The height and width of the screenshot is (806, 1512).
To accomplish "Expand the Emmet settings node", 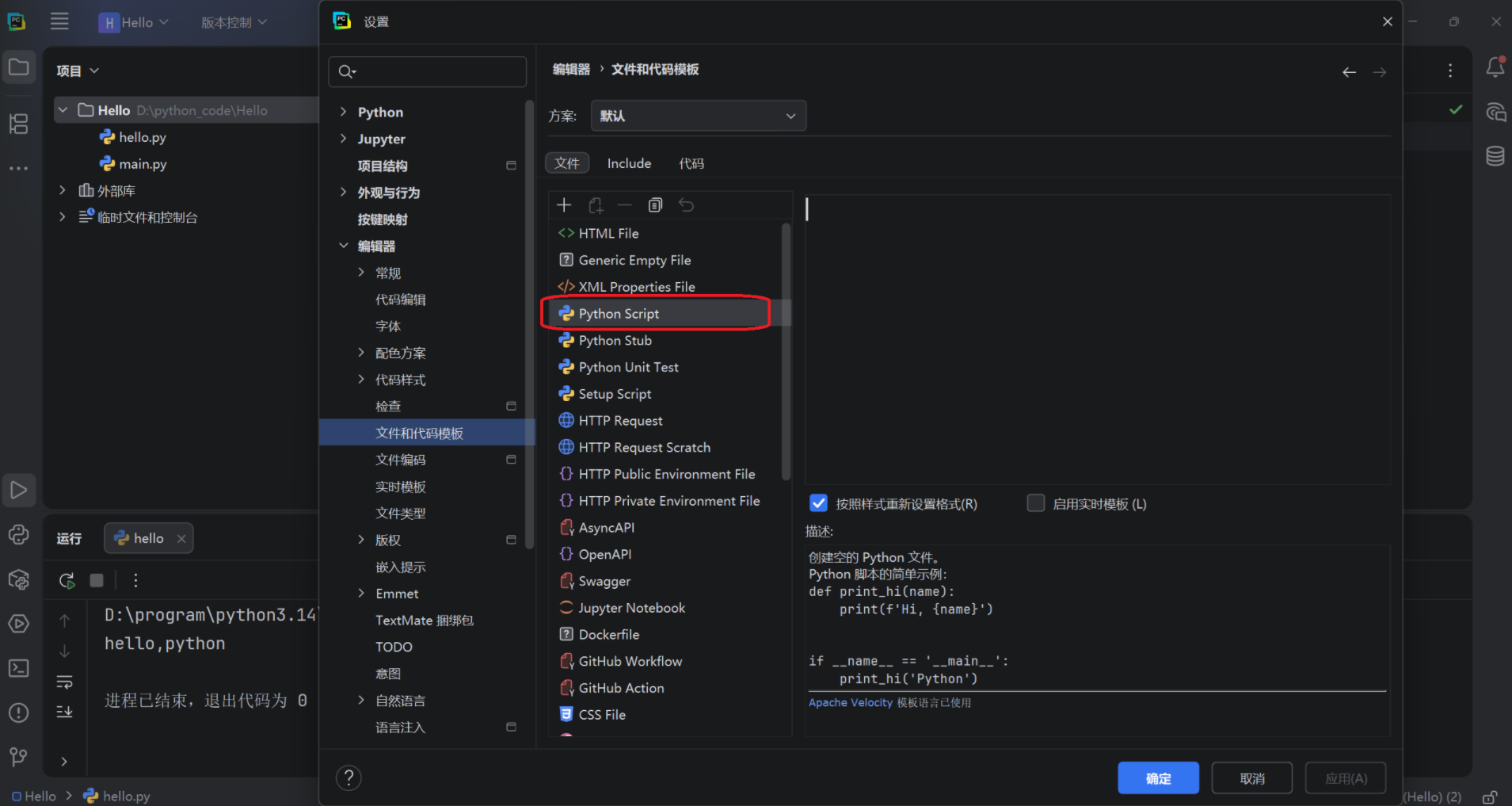I will pyautogui.click(x=361, y=593).
